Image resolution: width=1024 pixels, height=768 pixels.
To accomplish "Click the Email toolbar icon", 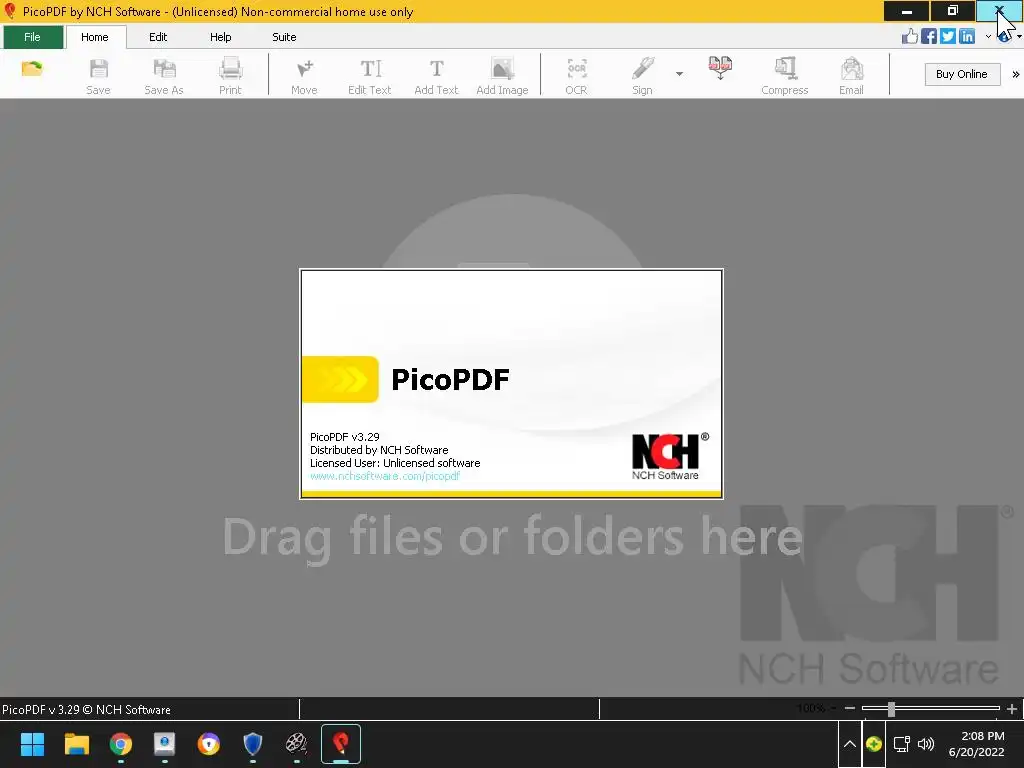I will 852,76.
